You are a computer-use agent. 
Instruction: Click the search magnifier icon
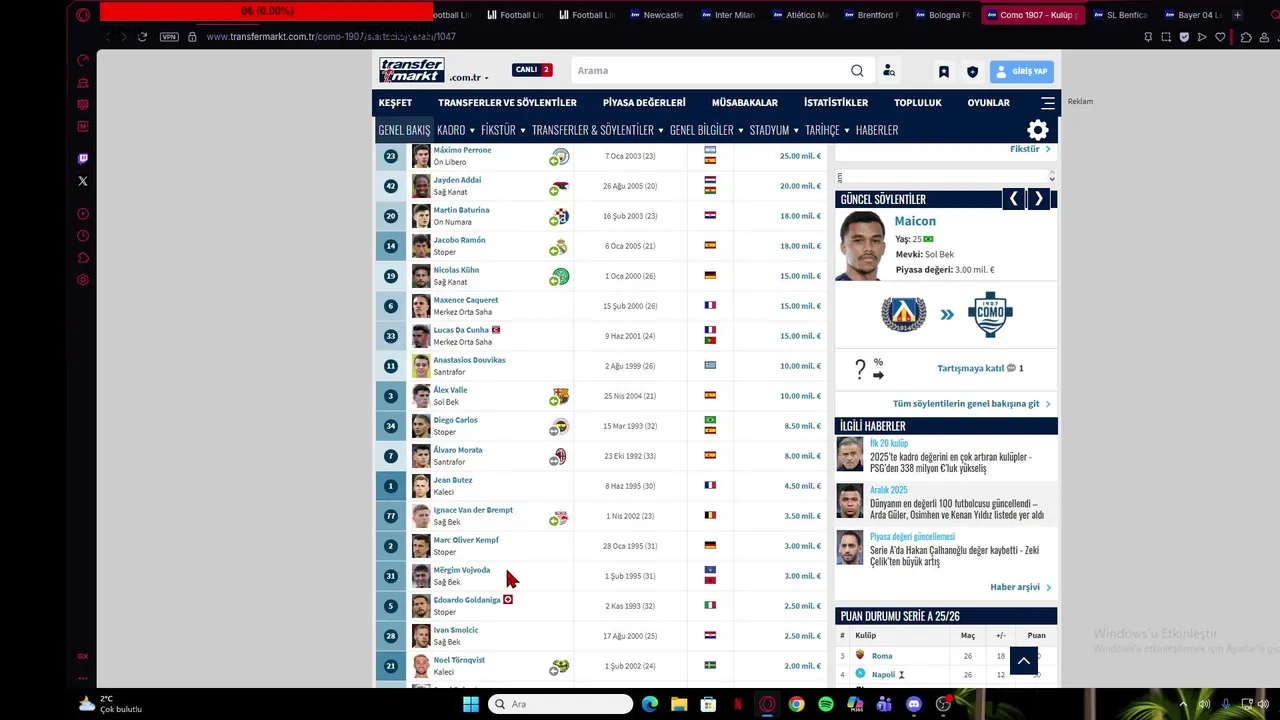click(857, 71)
